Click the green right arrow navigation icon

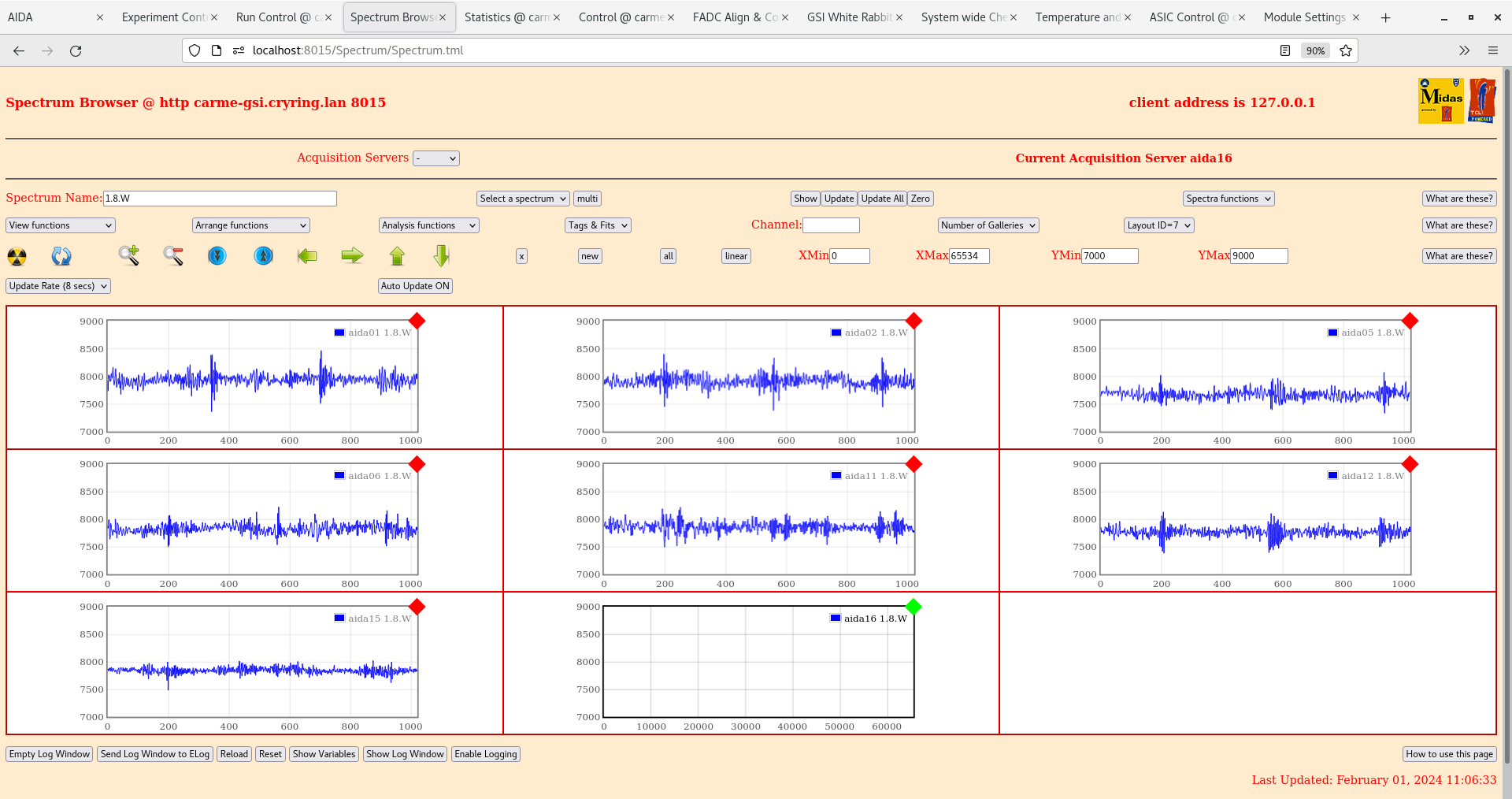click(352, 256)
